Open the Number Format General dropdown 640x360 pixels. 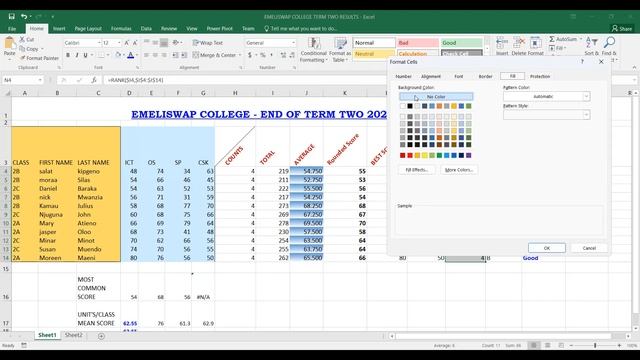point(293,43)
